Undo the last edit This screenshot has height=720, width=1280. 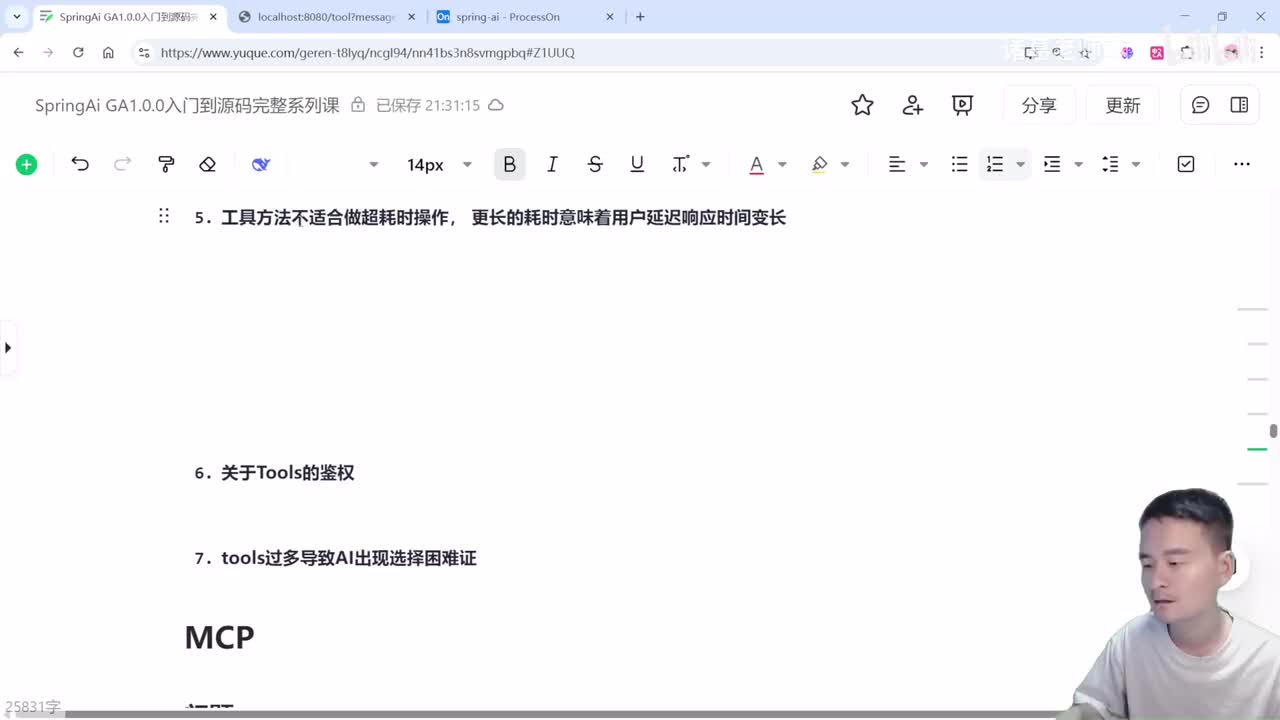point(80,164)
